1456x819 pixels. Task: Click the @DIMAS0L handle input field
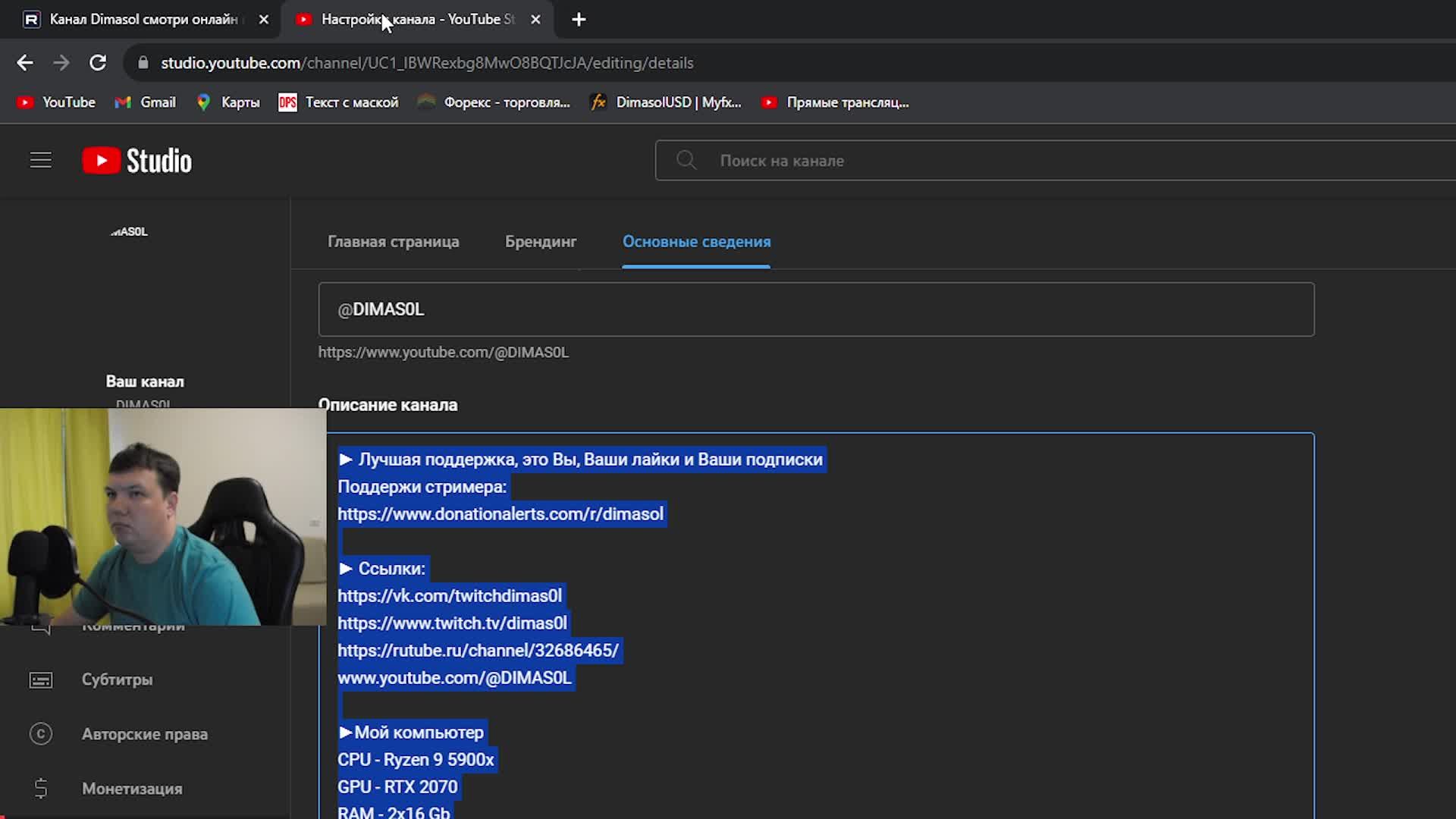coord(815,309)
